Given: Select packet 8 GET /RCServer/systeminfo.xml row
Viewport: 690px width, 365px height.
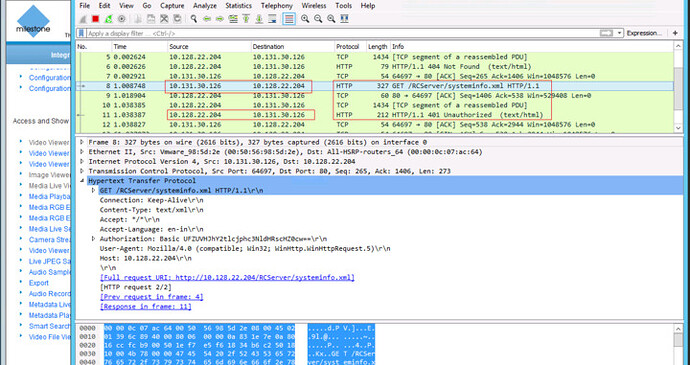Looking at the screenshot, I should (x=374, y=86).
